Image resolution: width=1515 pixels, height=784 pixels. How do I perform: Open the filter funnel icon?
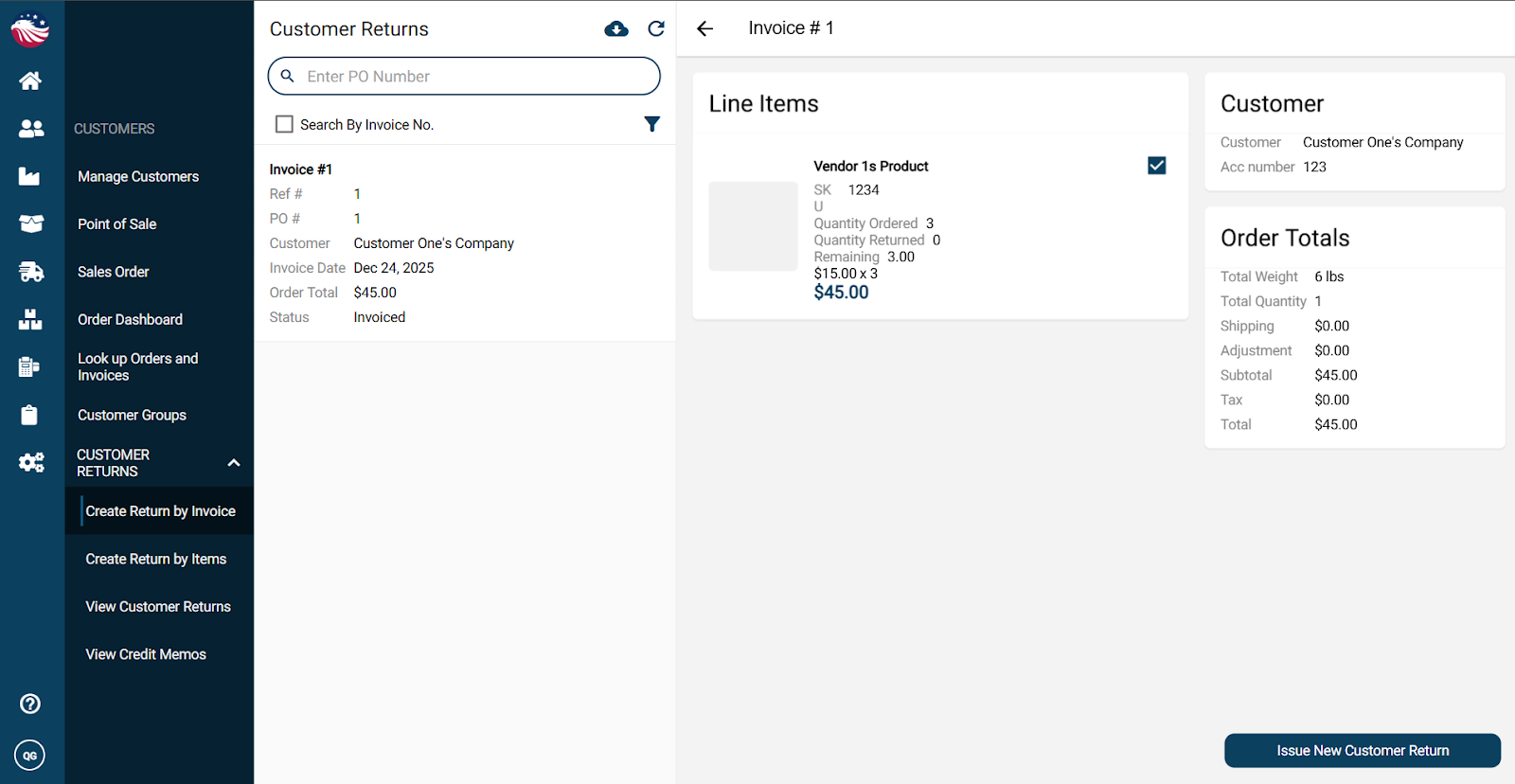click(x=652, y=124)
